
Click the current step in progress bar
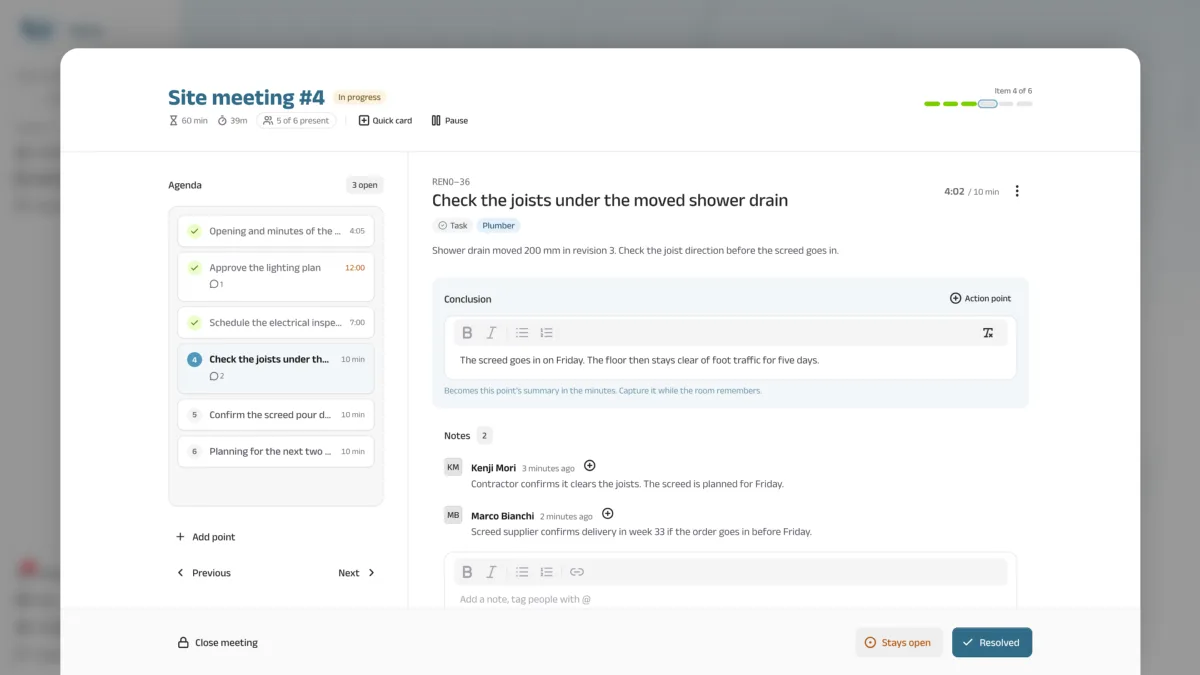coord(987,104)
